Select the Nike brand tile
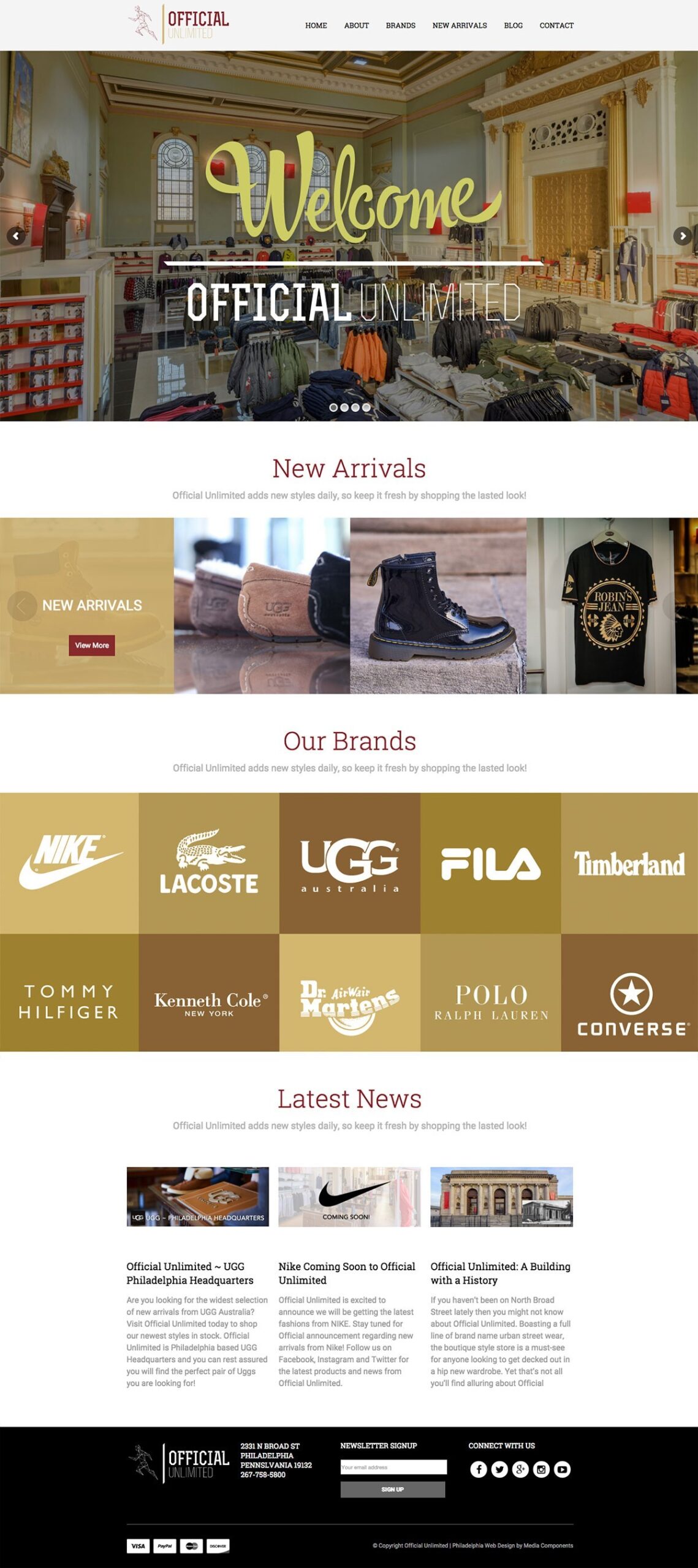 69,862
